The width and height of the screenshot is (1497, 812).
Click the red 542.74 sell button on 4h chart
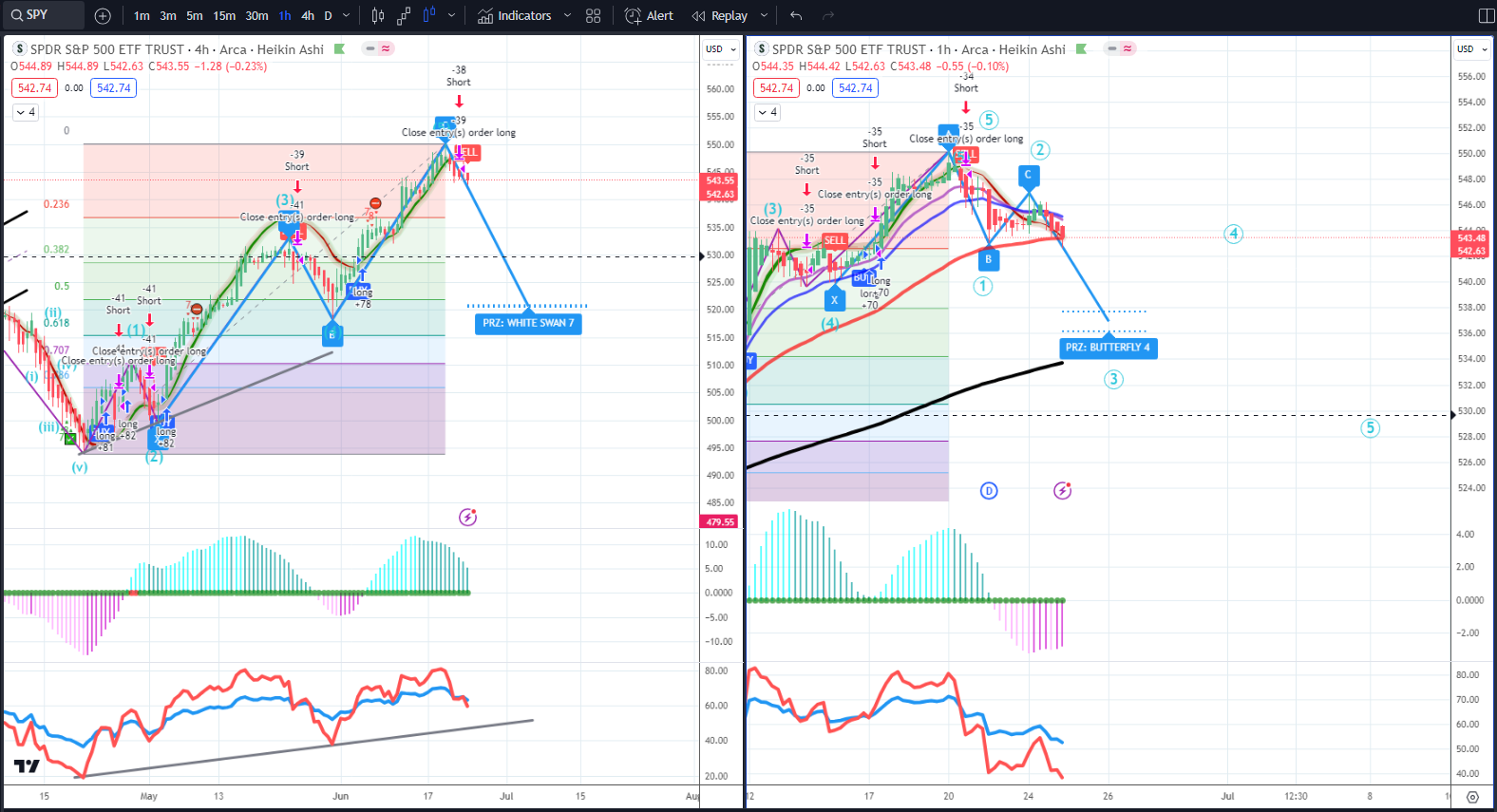click(x=34, y=88)
